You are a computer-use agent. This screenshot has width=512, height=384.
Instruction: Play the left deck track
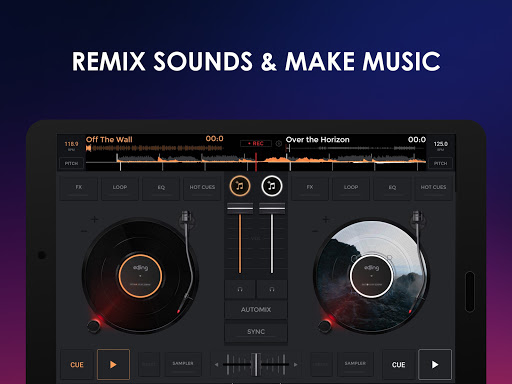tap(113, 364)
